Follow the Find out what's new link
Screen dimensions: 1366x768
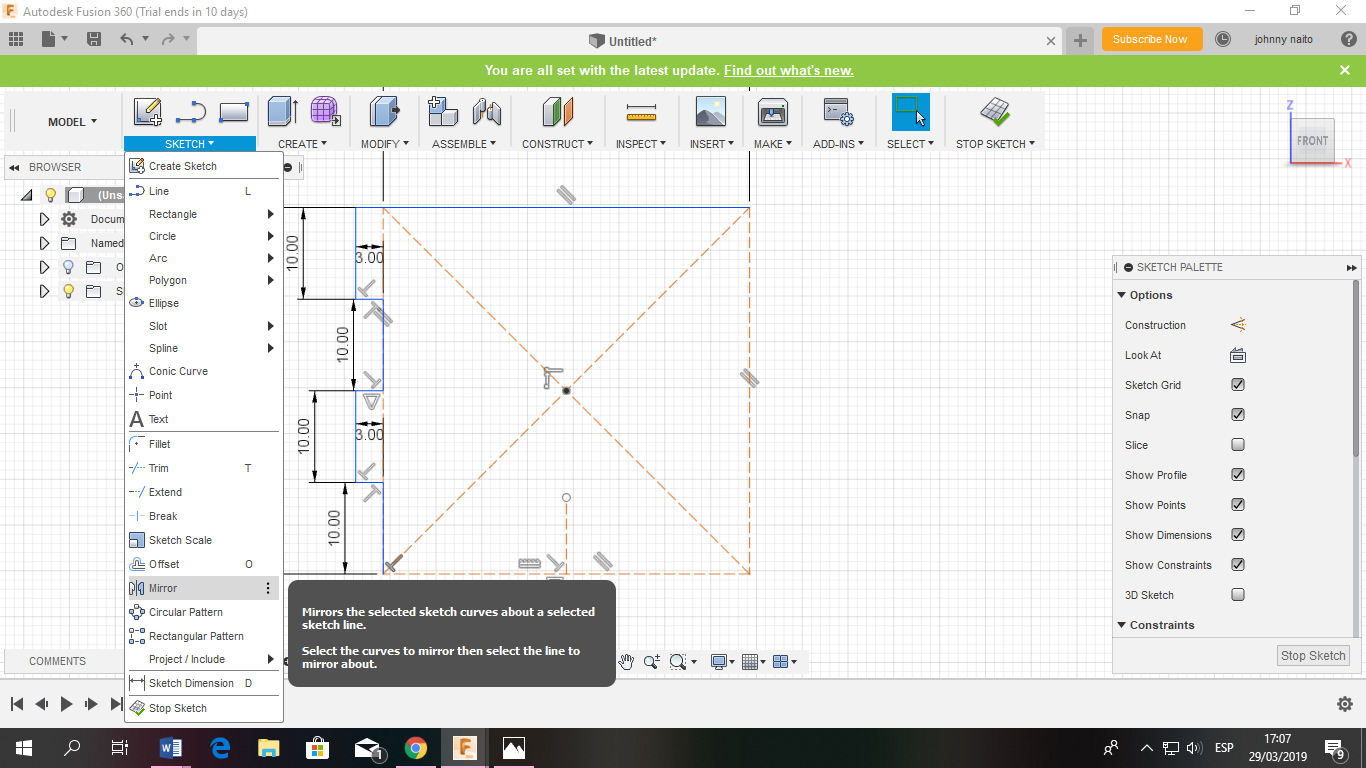tap(789, 70)
